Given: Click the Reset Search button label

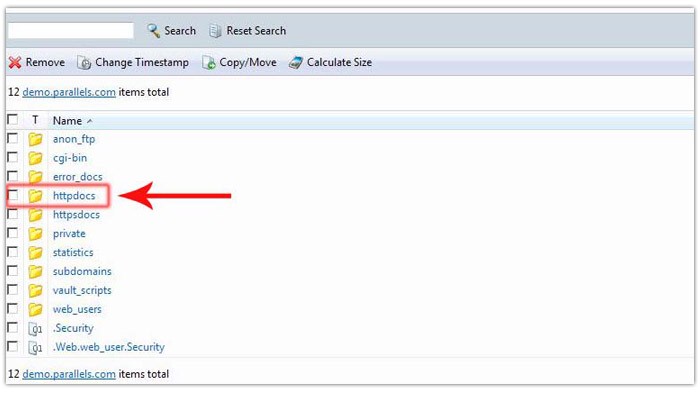Looking at the screenshot, I should (256, 31).
